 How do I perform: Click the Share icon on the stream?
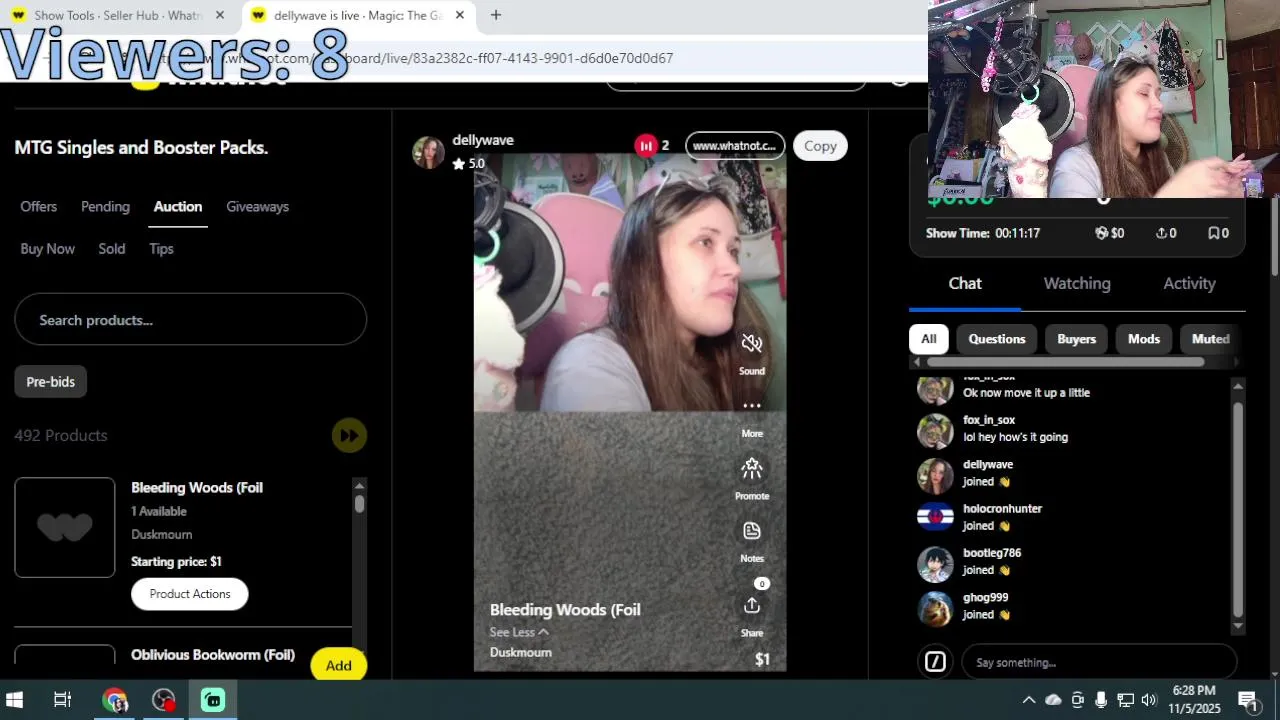(x=752, y=605)
